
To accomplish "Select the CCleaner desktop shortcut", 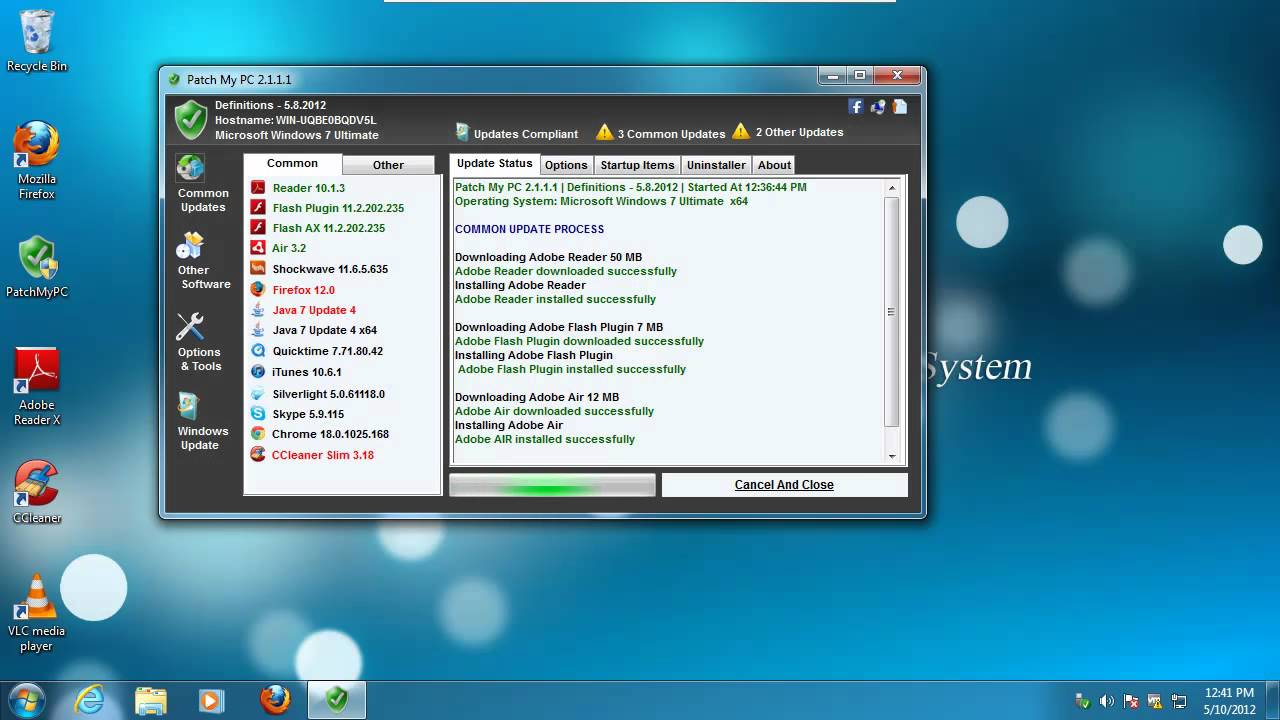I will 37,492.
